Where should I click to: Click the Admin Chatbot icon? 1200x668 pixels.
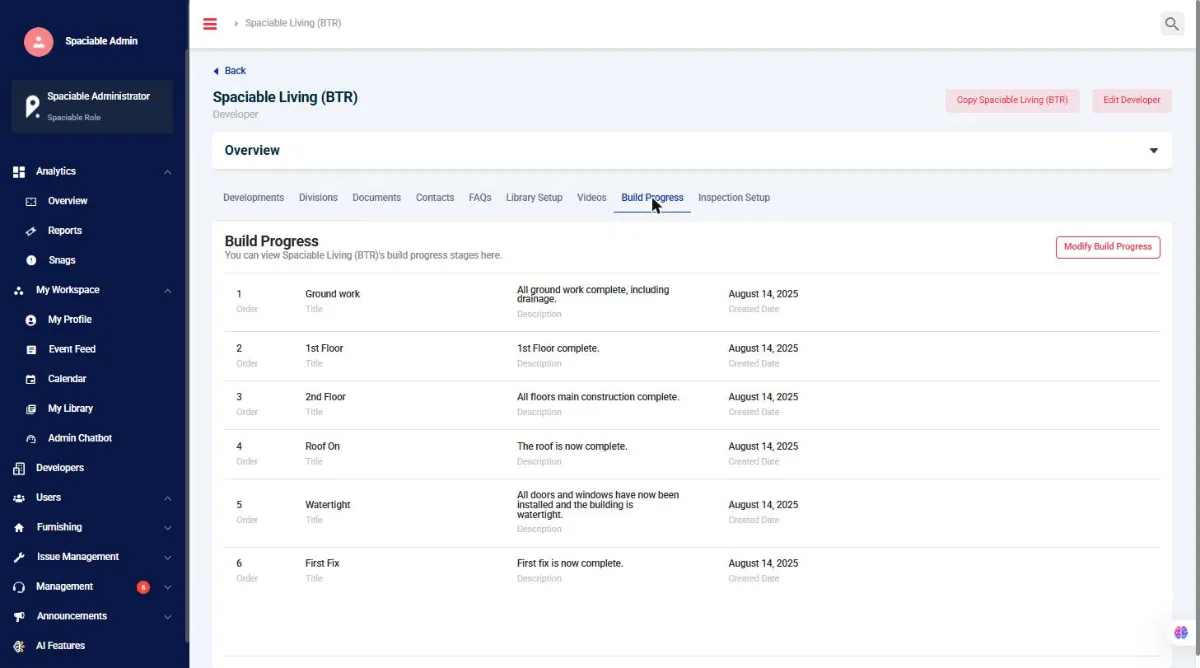(31, 438)
